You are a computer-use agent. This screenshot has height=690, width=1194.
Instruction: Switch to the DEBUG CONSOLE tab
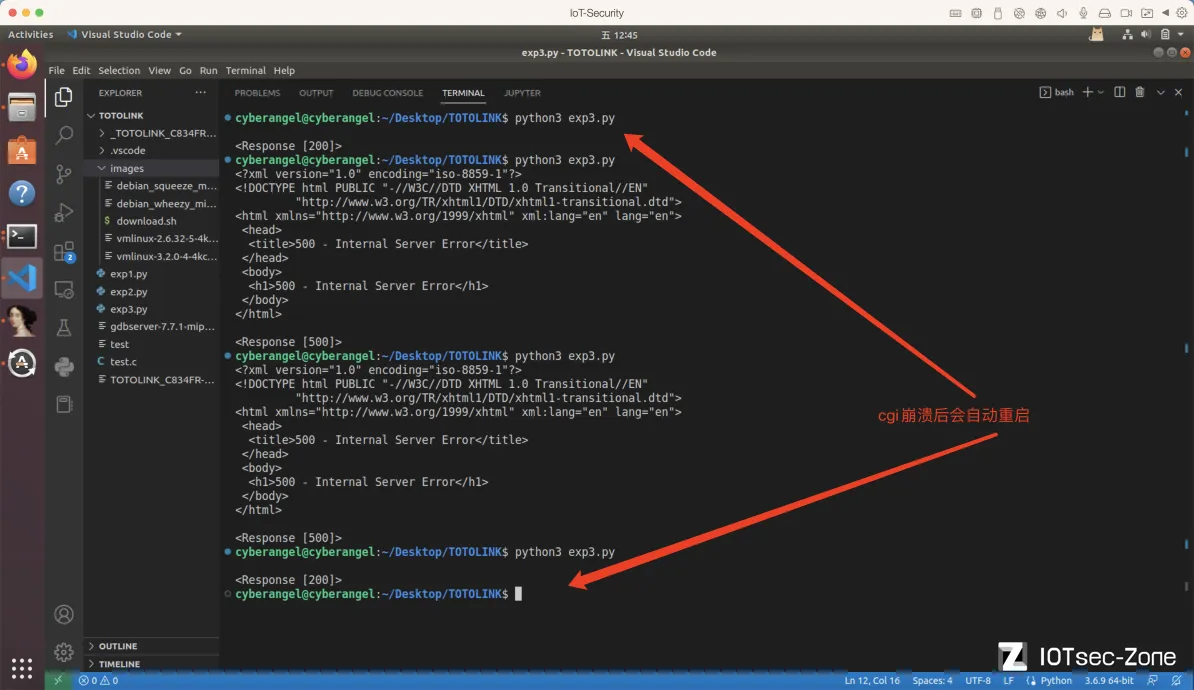388,93
